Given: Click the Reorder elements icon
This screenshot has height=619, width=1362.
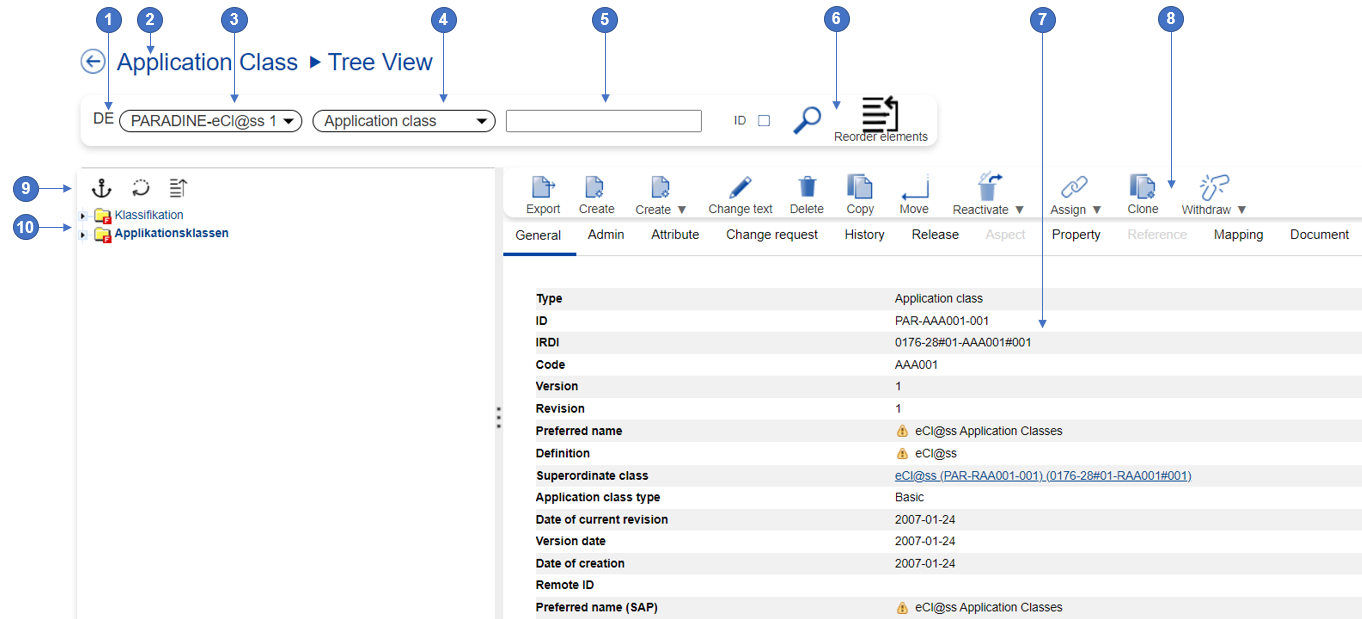Looking at the screenshot, I should [x=880, y=114].
